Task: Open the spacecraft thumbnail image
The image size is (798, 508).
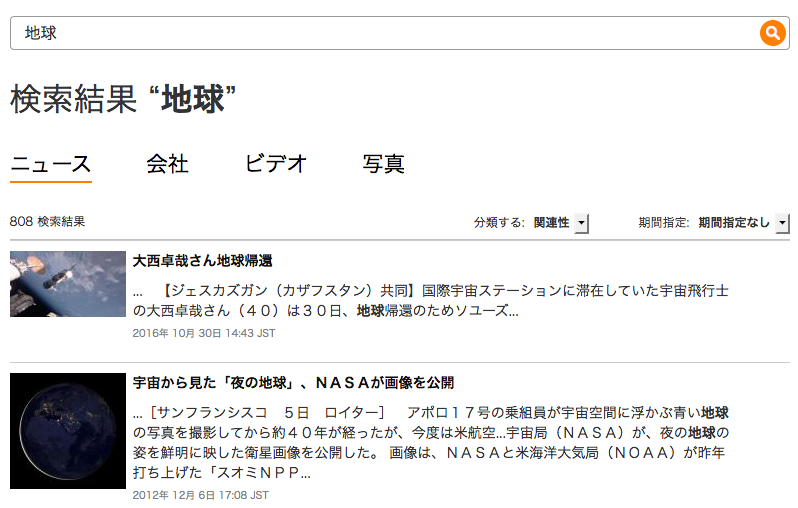Action: [x=67, y=284]
